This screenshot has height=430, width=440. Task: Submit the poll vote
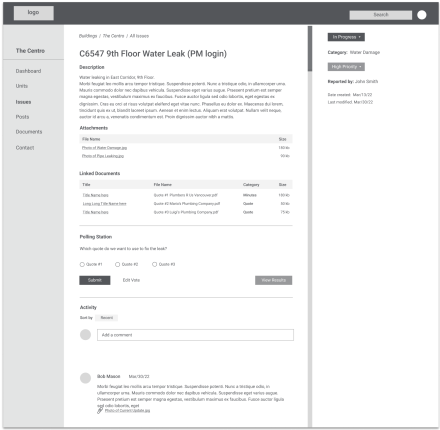tap(95, 280)
